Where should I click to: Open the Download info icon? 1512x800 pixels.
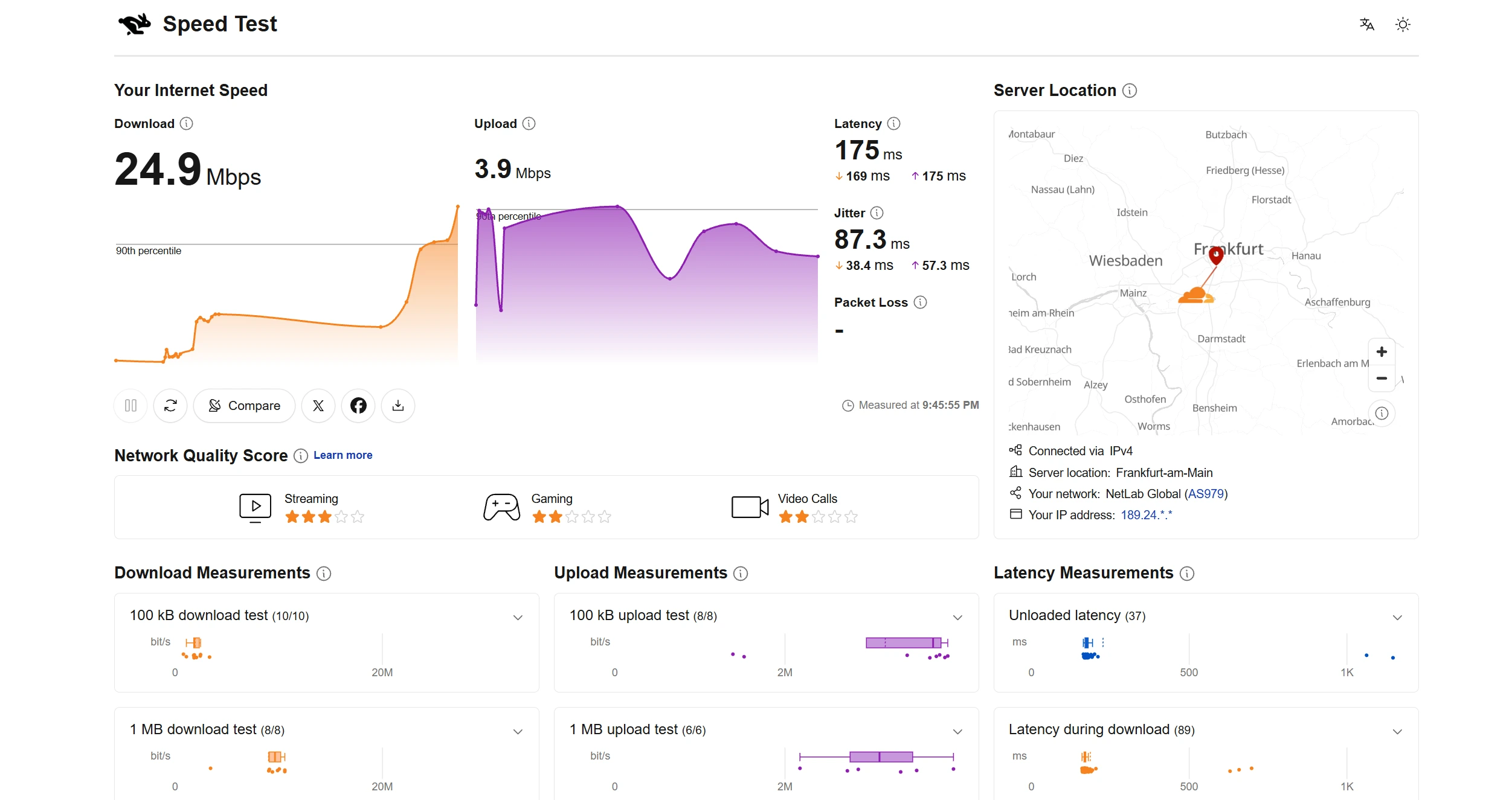187,124
